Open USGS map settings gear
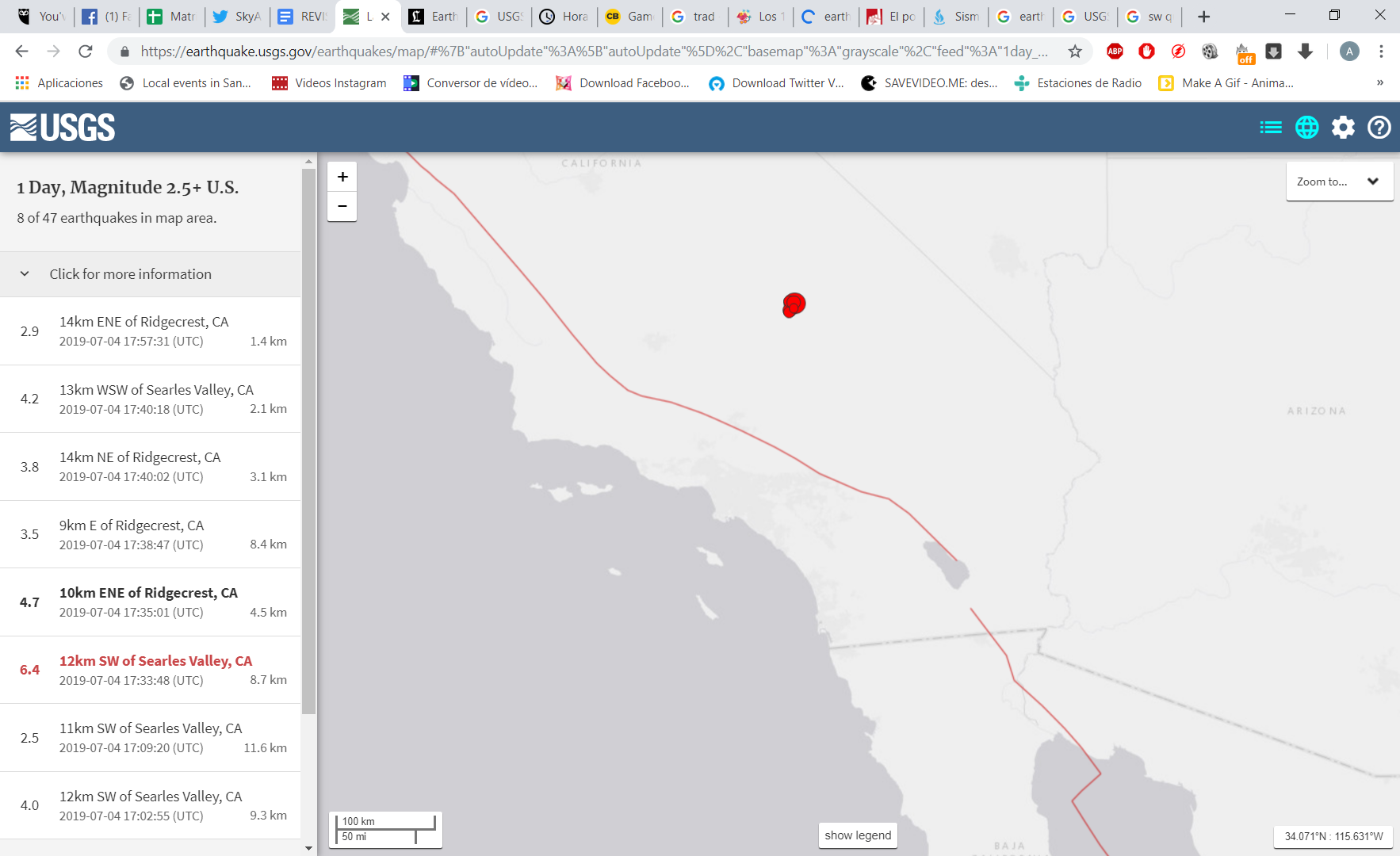Viewport: 1400px width, 856px height. [1343, 127]
